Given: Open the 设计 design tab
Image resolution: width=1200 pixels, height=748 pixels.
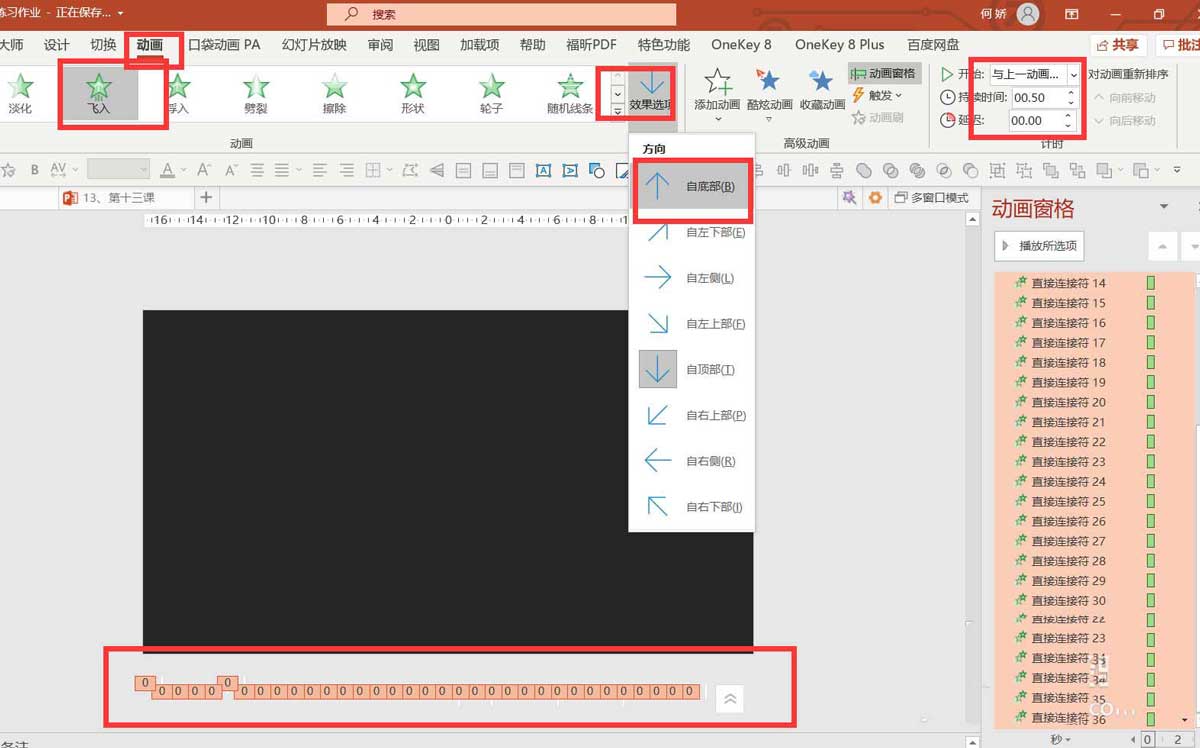Looking at the screenshot, I should click(x=57, y=45).
